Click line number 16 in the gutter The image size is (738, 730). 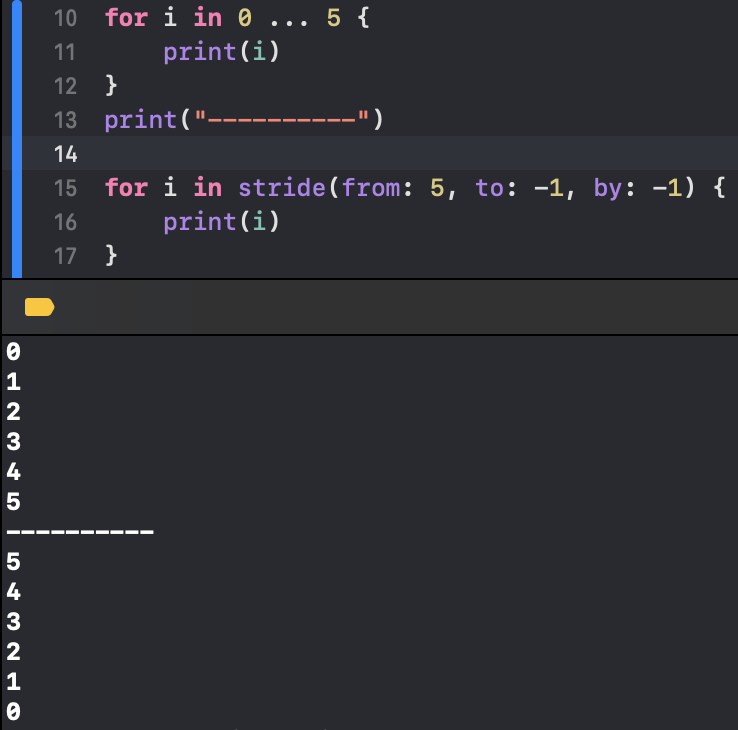point(65,222)
